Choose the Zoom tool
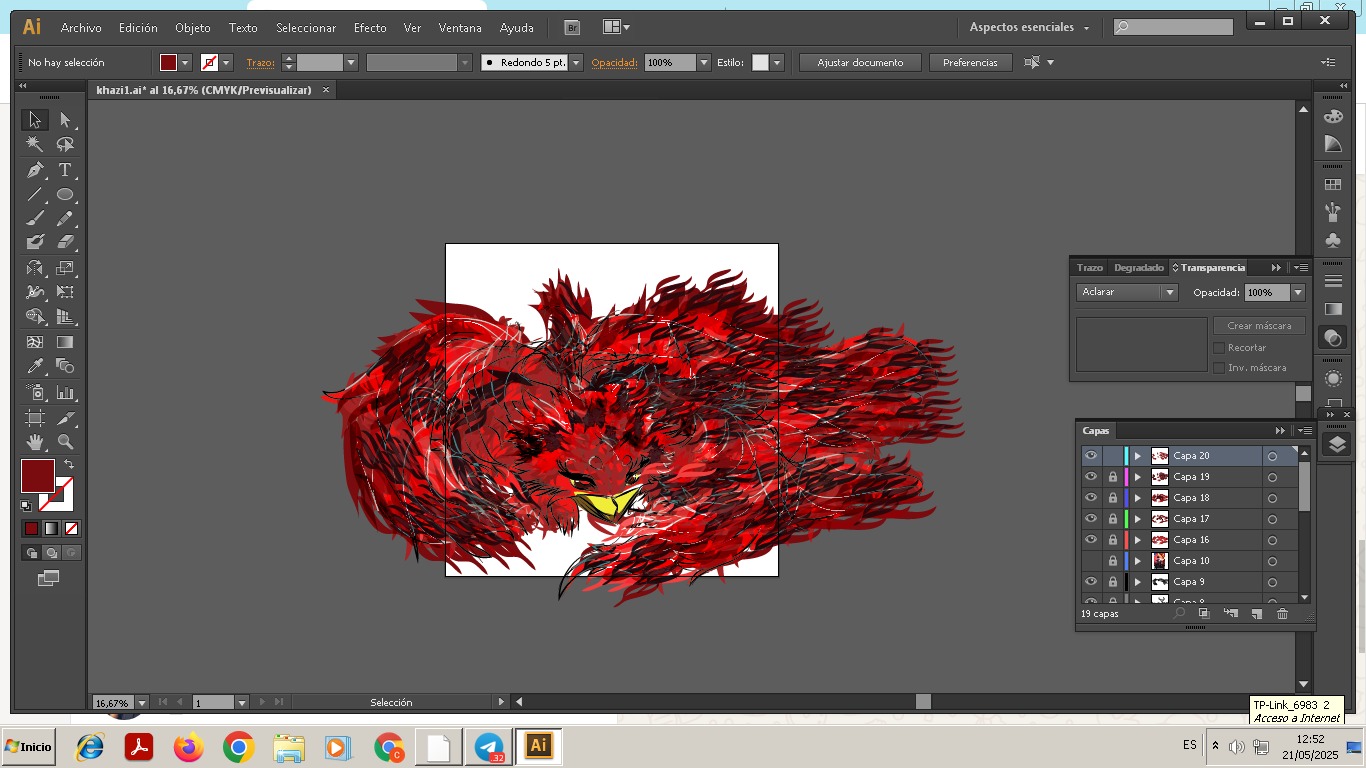The width and height of the screenshot is (1366, 768). [65, 441]
